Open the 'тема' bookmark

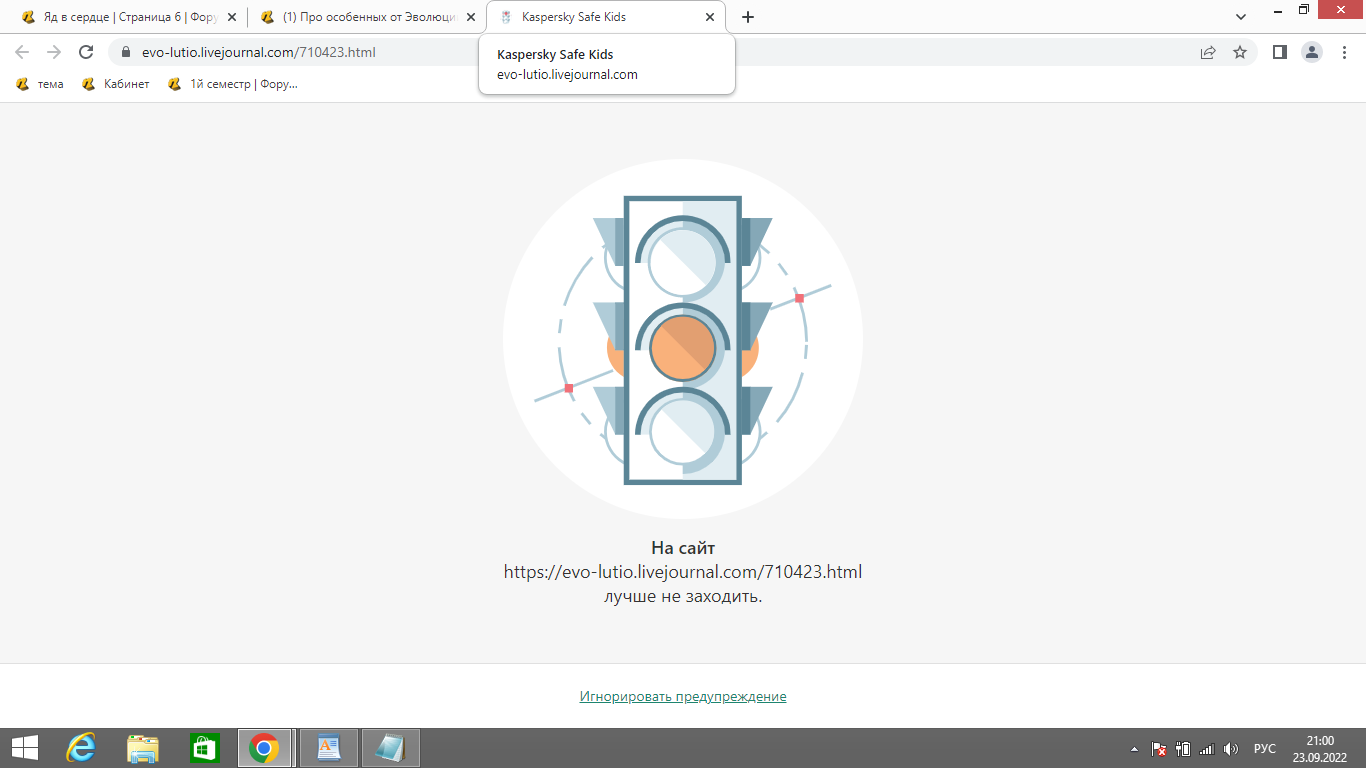[x=40, y=84]
